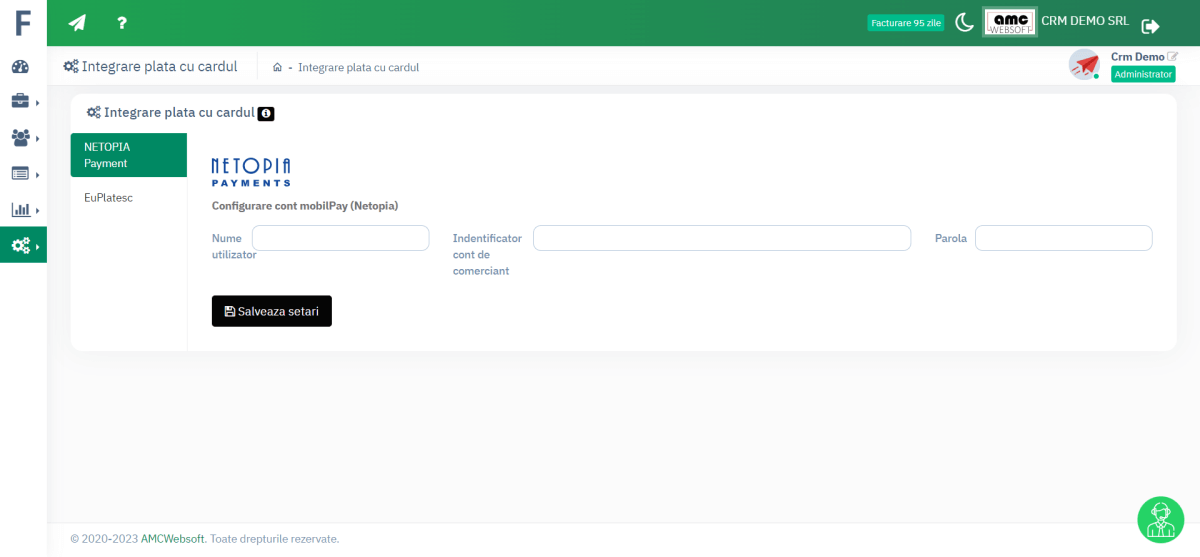Expand the briefcase menu in sidebar

click(21, 101)
